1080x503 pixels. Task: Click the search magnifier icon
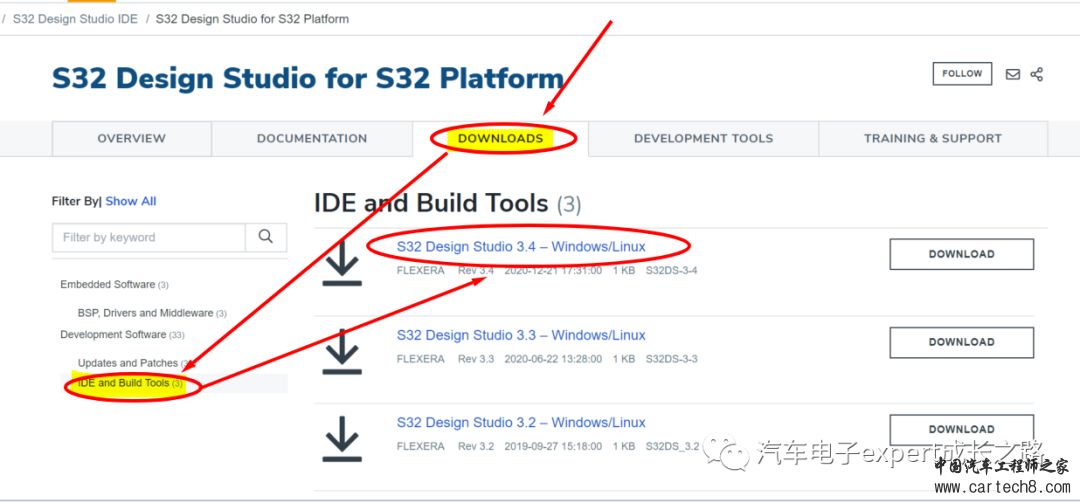[x=266, y=237]
